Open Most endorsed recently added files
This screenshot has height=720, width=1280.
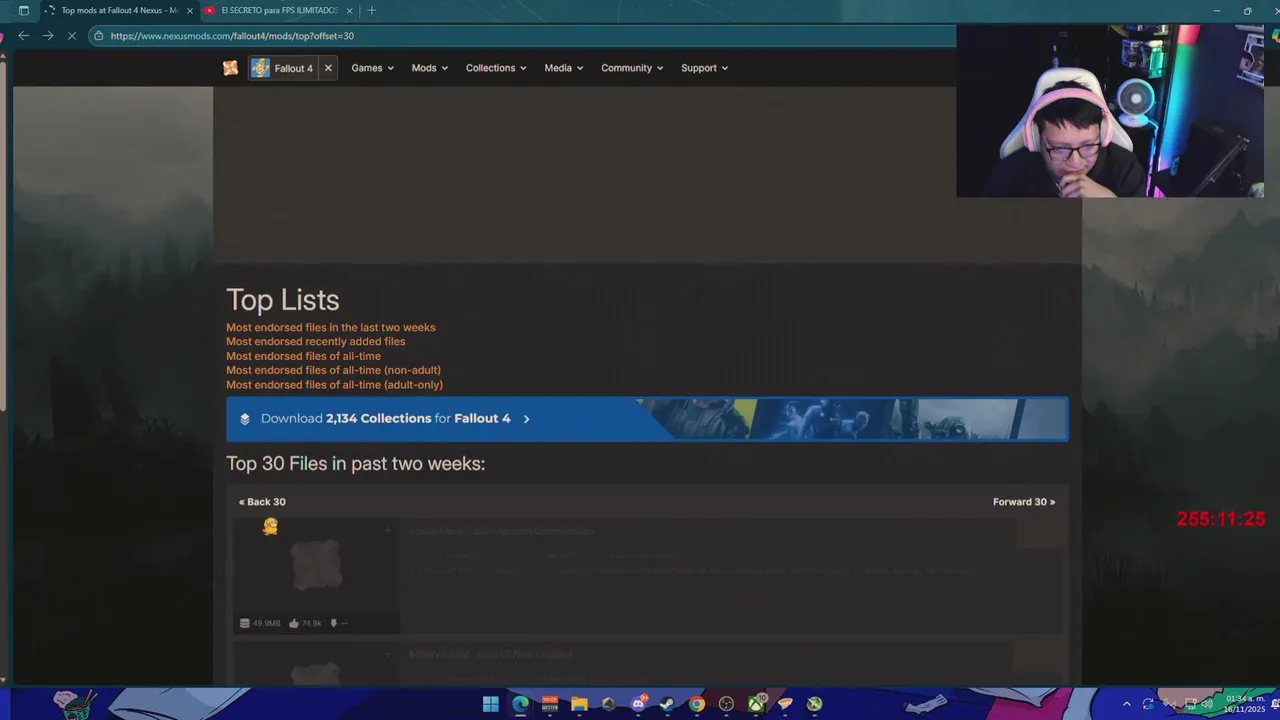[x=316, y=341]
